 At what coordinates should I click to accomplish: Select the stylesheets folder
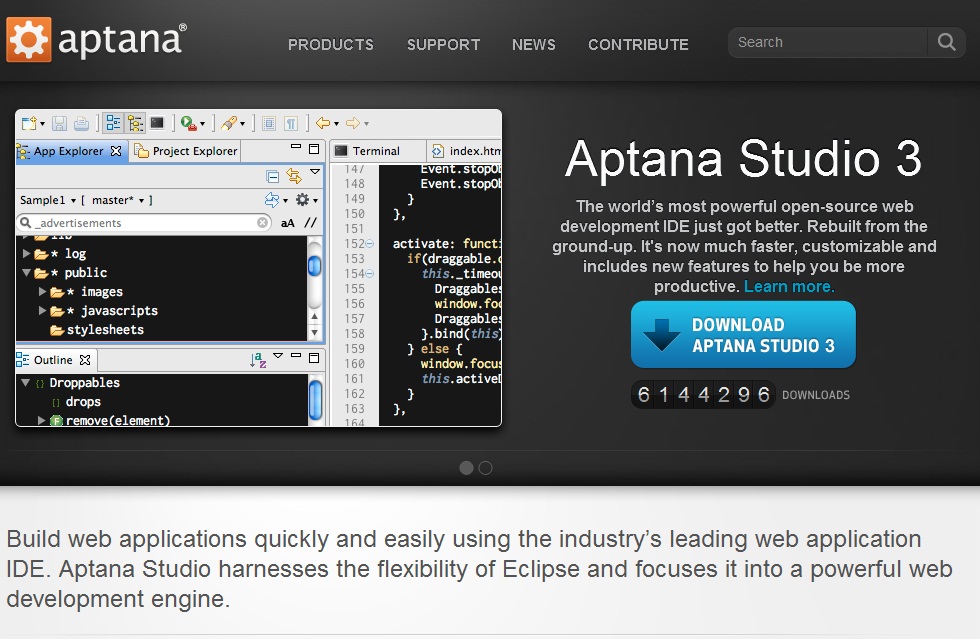tap(97, 330)
